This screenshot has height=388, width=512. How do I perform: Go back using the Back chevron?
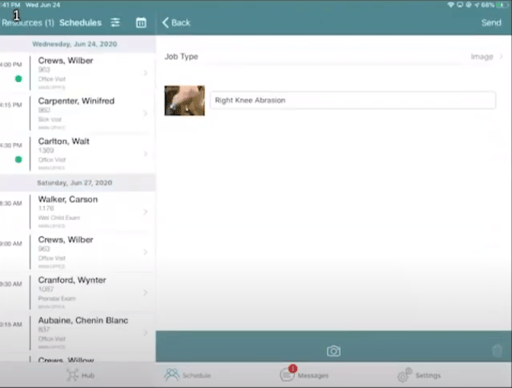(176, 23)
